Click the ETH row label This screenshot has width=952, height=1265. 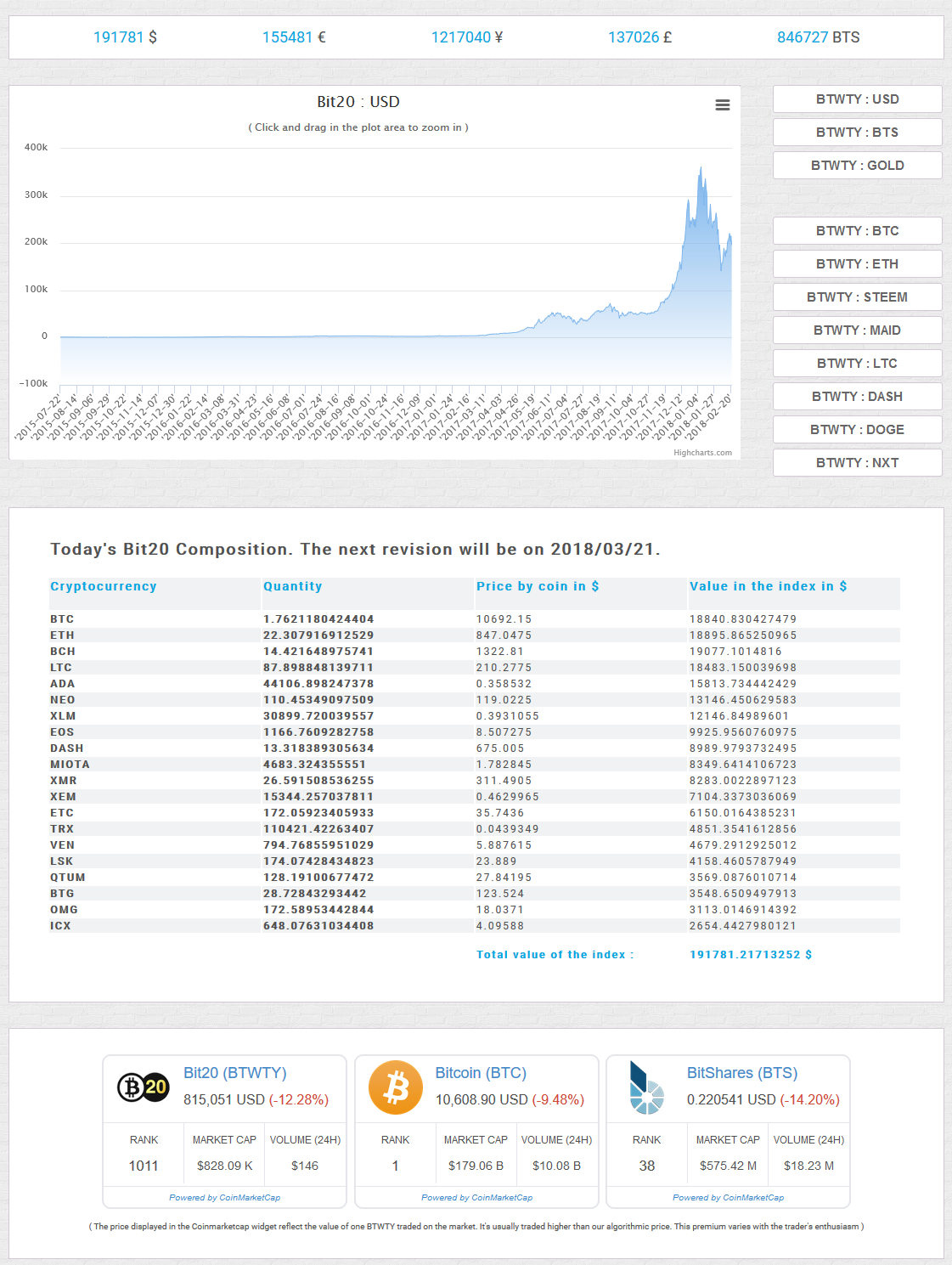click(x=62, y=635)
